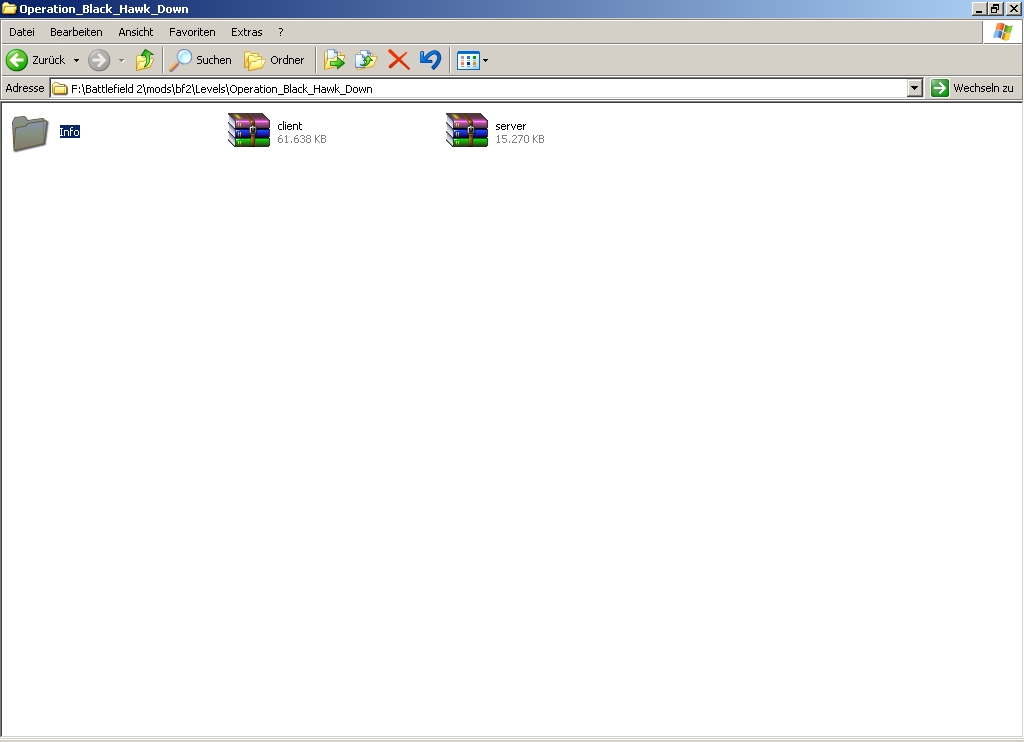
Task: Open the Datei menu
Action: 22,32
